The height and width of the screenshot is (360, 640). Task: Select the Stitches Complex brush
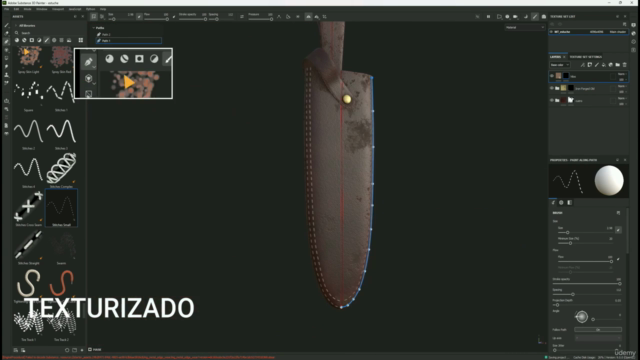[61, 170]
